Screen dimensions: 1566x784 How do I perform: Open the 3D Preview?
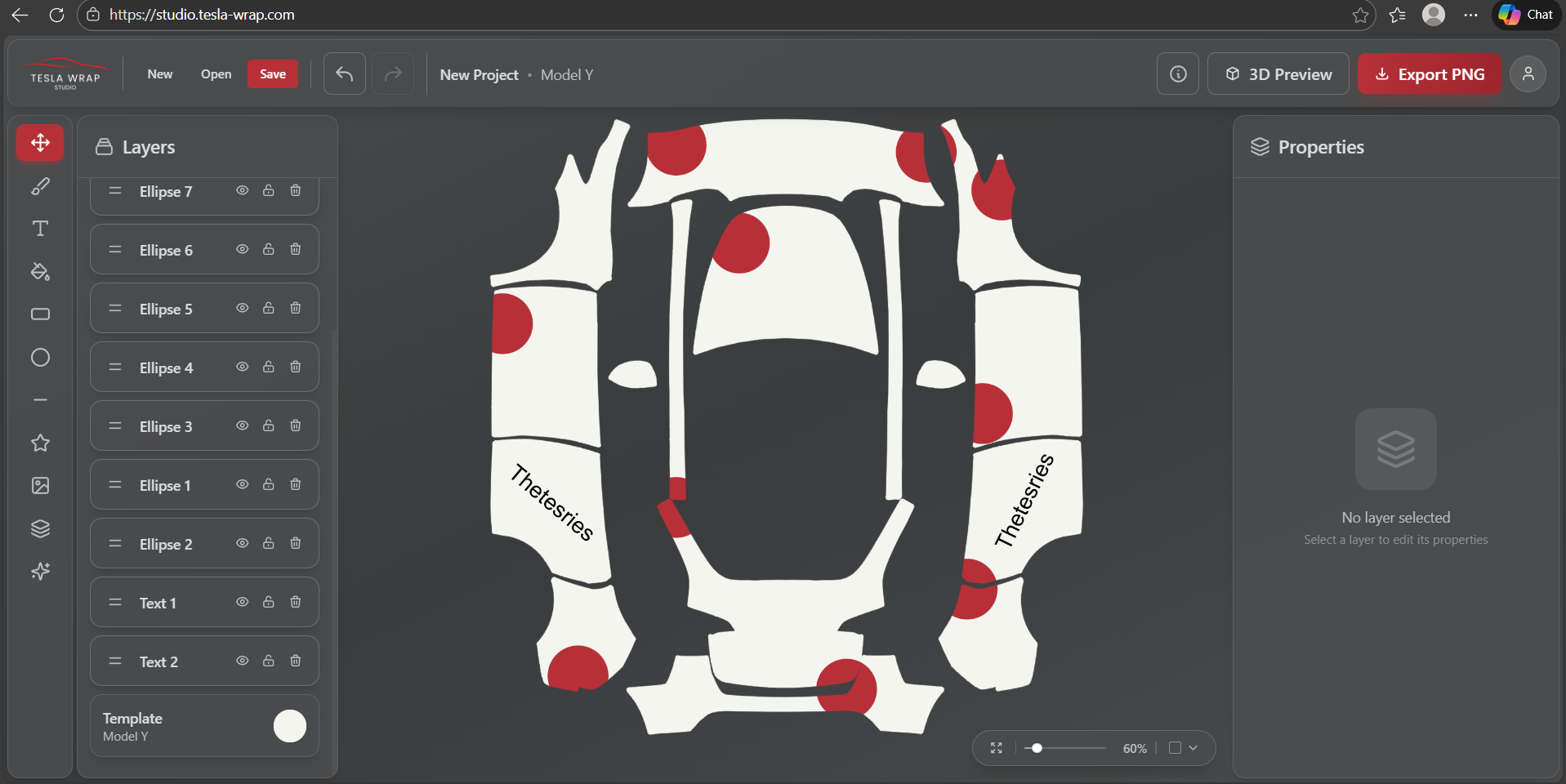(x=1278, y=74)
